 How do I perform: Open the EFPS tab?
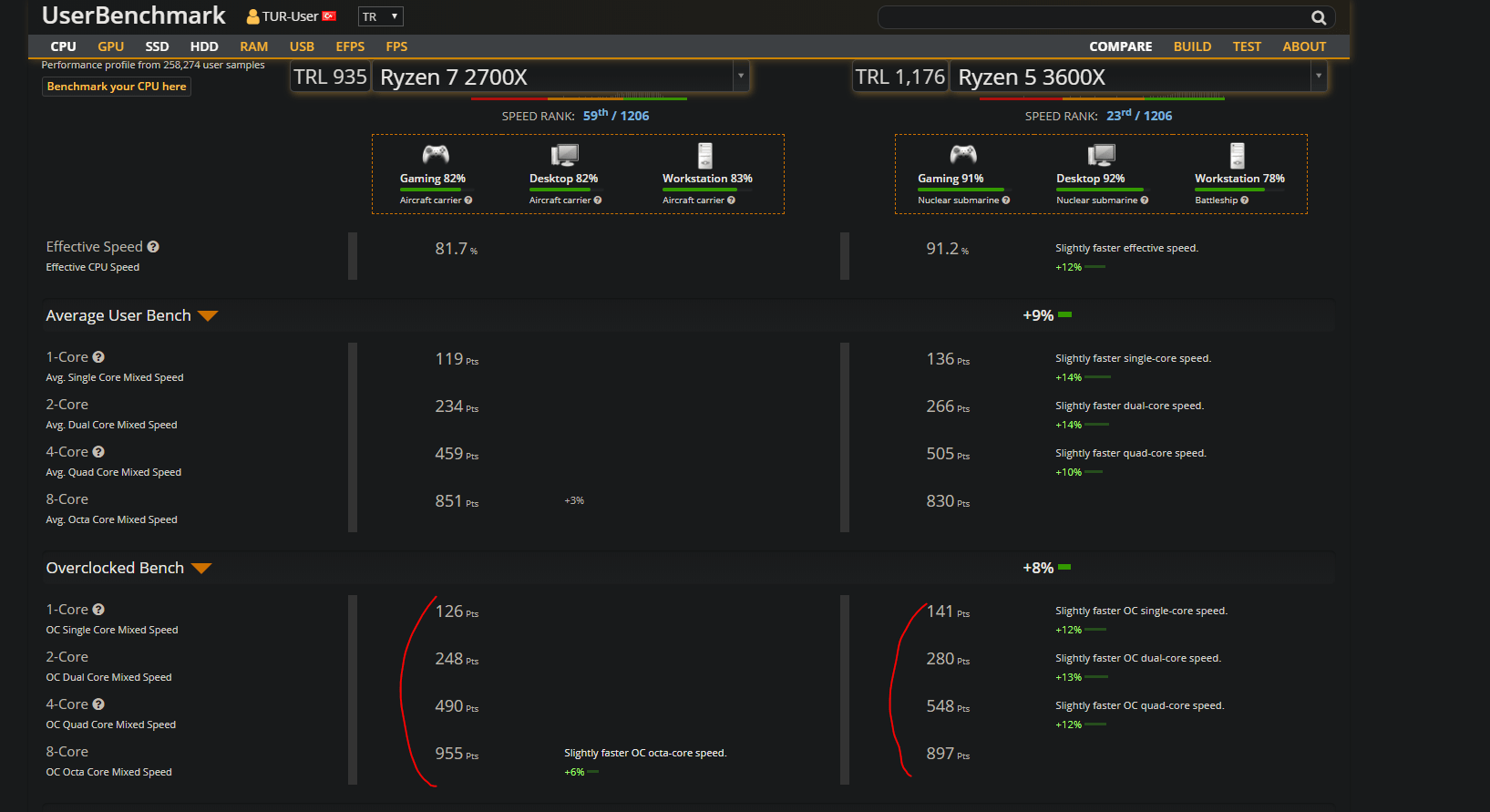(350, 46)
